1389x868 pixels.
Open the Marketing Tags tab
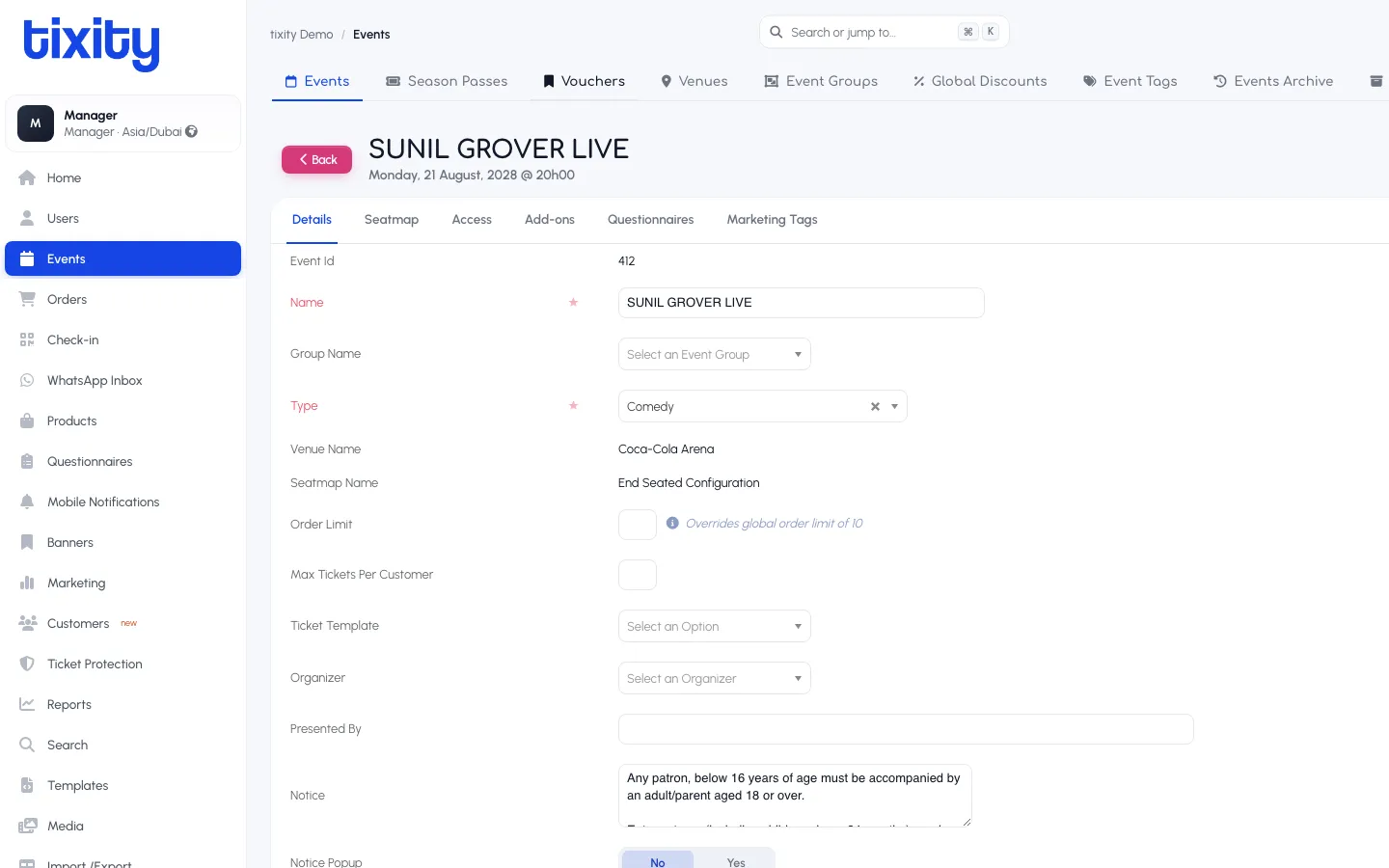coord(772,220)
